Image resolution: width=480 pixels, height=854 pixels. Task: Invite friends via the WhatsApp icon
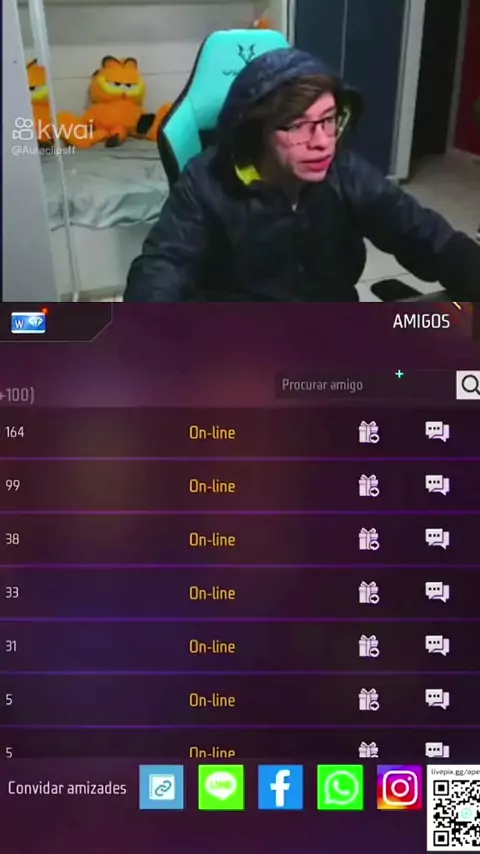(x=340, y=787)
